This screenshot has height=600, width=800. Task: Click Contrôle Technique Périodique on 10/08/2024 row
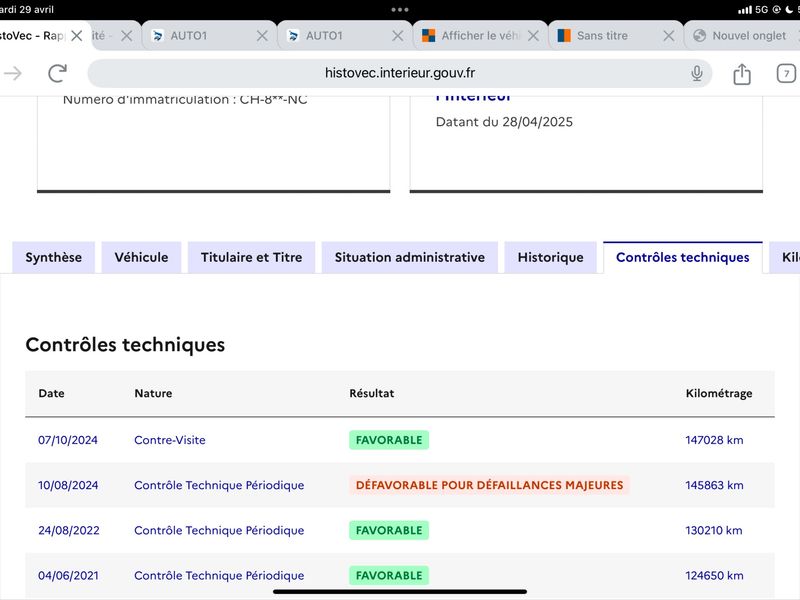pyautogui.click(x=219, y=485)
